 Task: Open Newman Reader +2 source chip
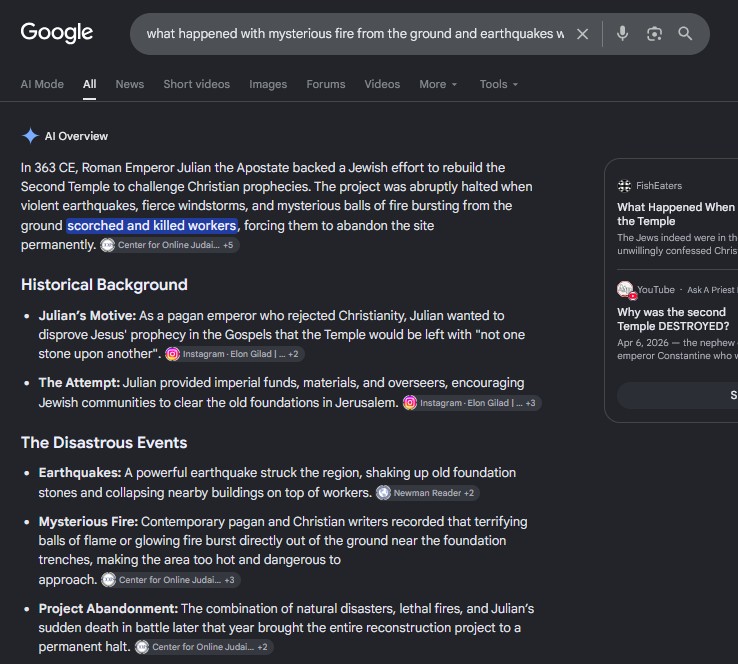(427, 493)
